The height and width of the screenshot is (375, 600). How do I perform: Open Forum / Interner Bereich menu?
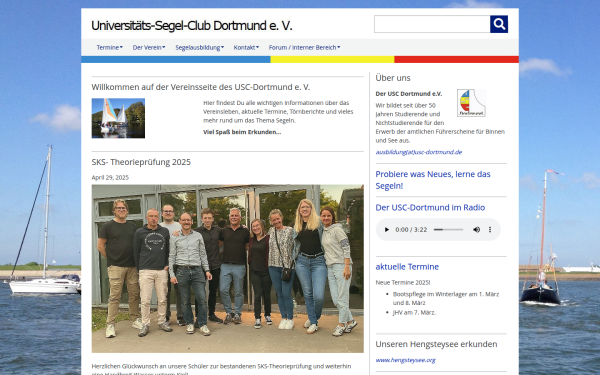[304, 47]
